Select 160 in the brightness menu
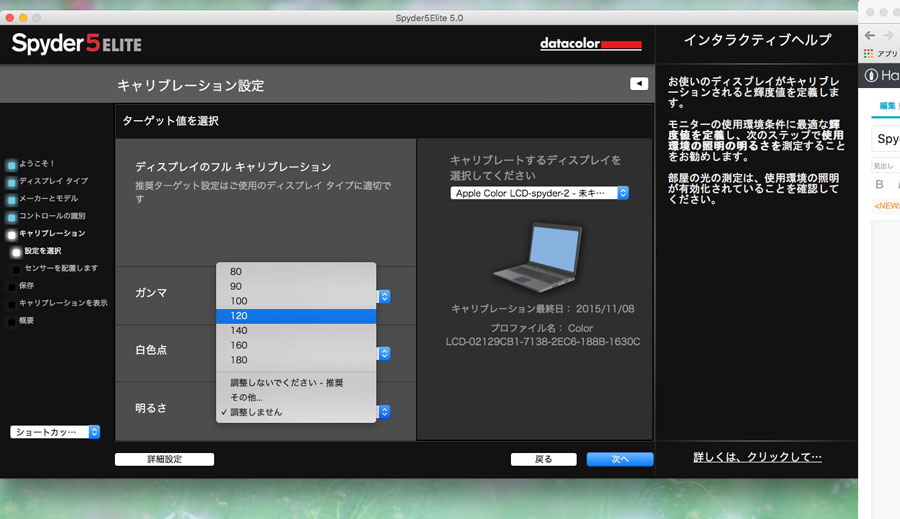Screen dimensions: 900x519 [296, 346]
